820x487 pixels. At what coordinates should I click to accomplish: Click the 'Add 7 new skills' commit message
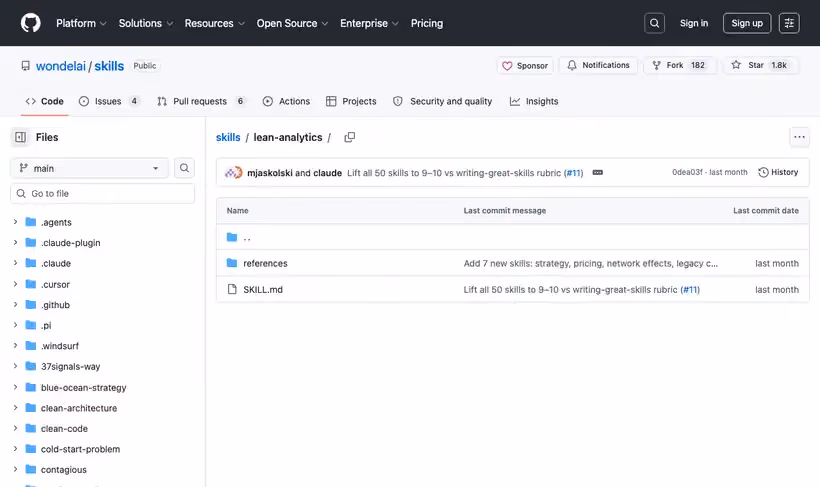tap(590, 263)
